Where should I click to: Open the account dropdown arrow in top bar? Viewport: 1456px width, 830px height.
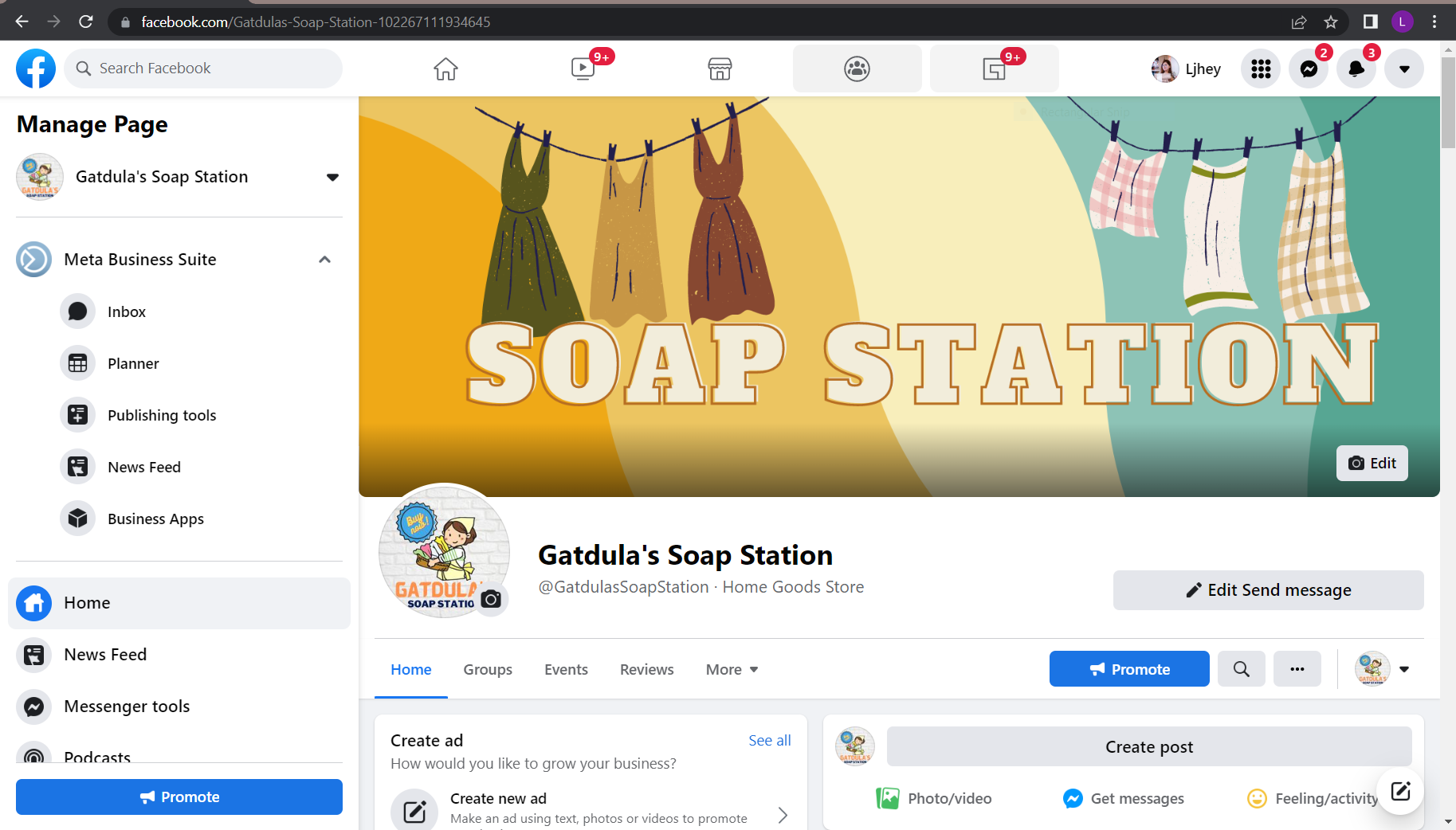pos(1404,69)
